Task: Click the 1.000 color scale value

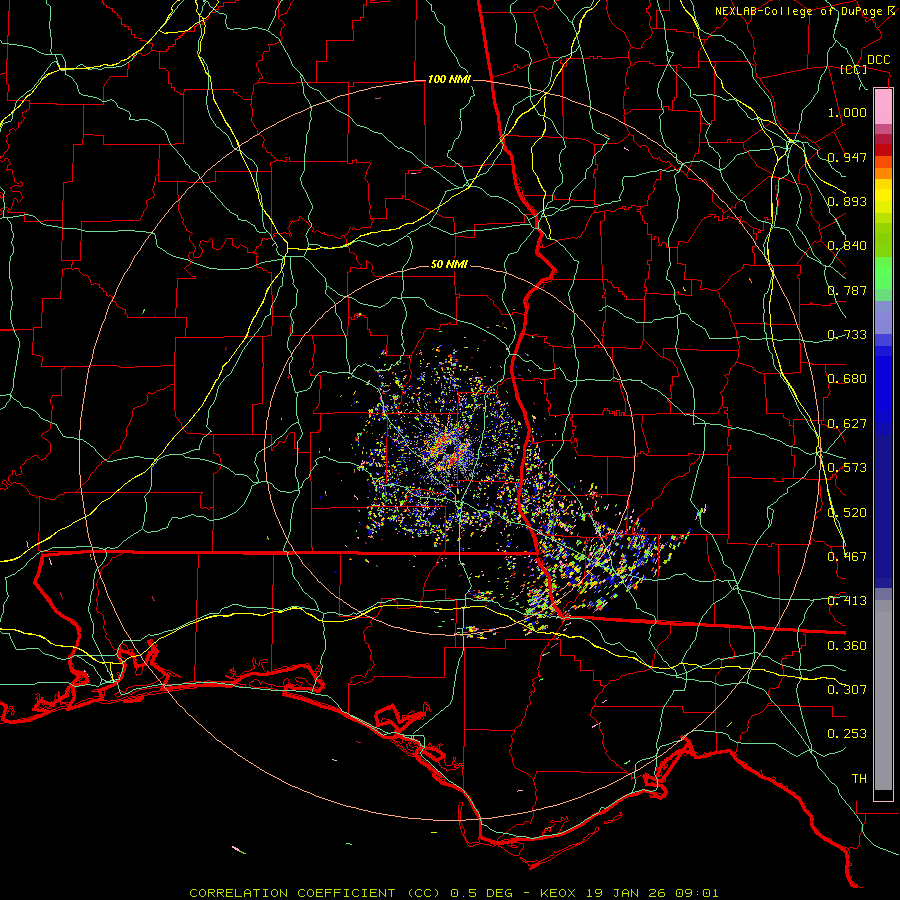Action: pyautogui.click(x=847, y=112)
